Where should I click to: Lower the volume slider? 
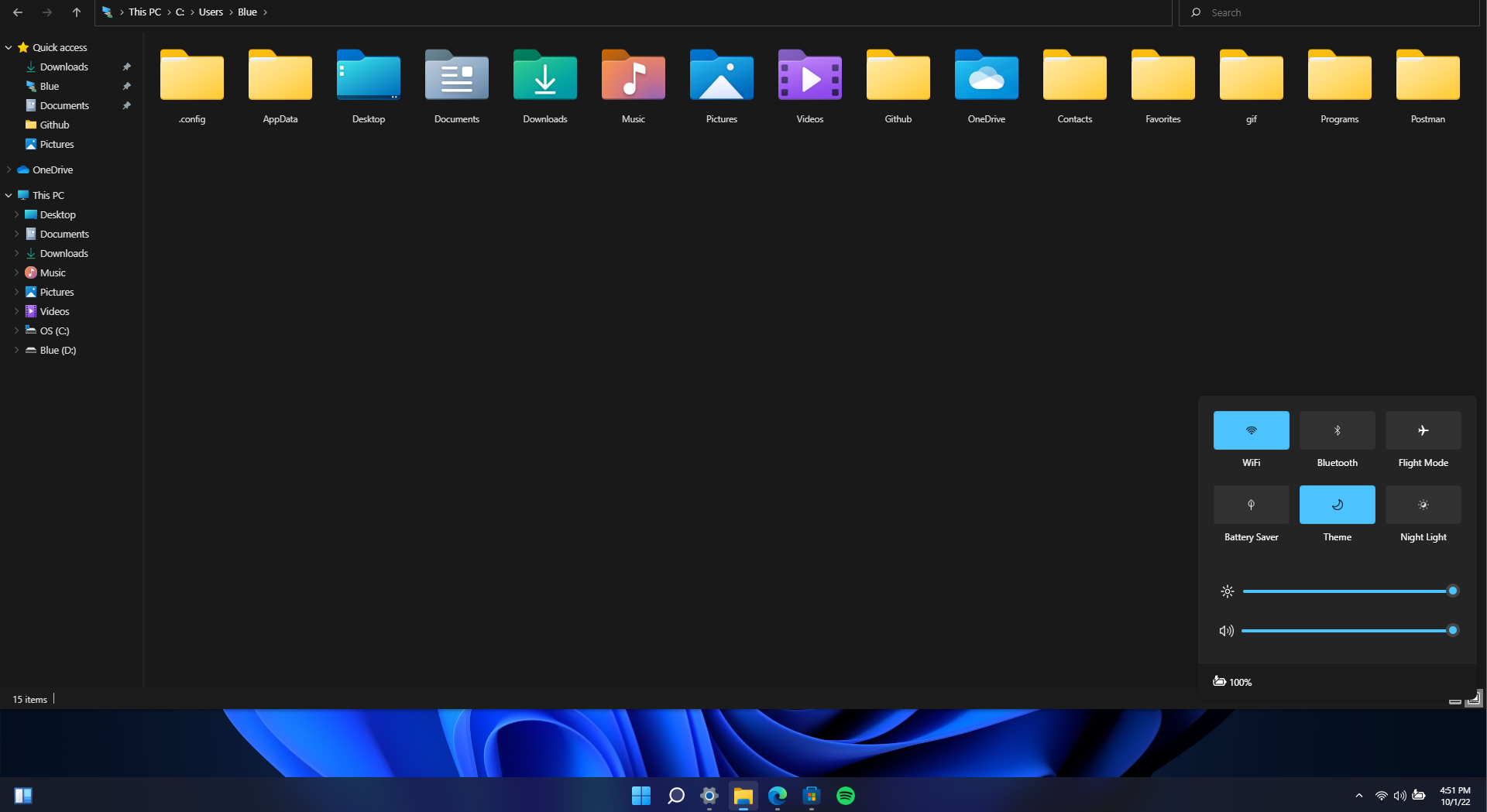[x=1317, y=631]
